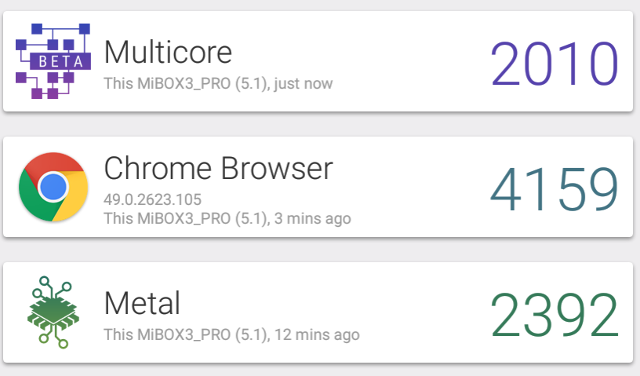Open the Multicore benchmark title

(x=168, y=52)
